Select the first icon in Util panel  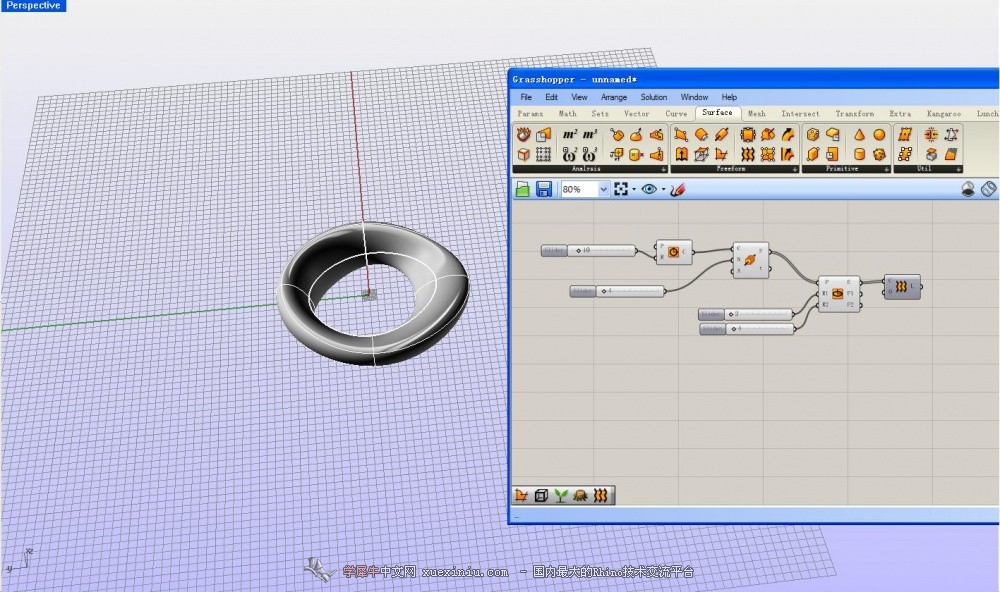904,135
